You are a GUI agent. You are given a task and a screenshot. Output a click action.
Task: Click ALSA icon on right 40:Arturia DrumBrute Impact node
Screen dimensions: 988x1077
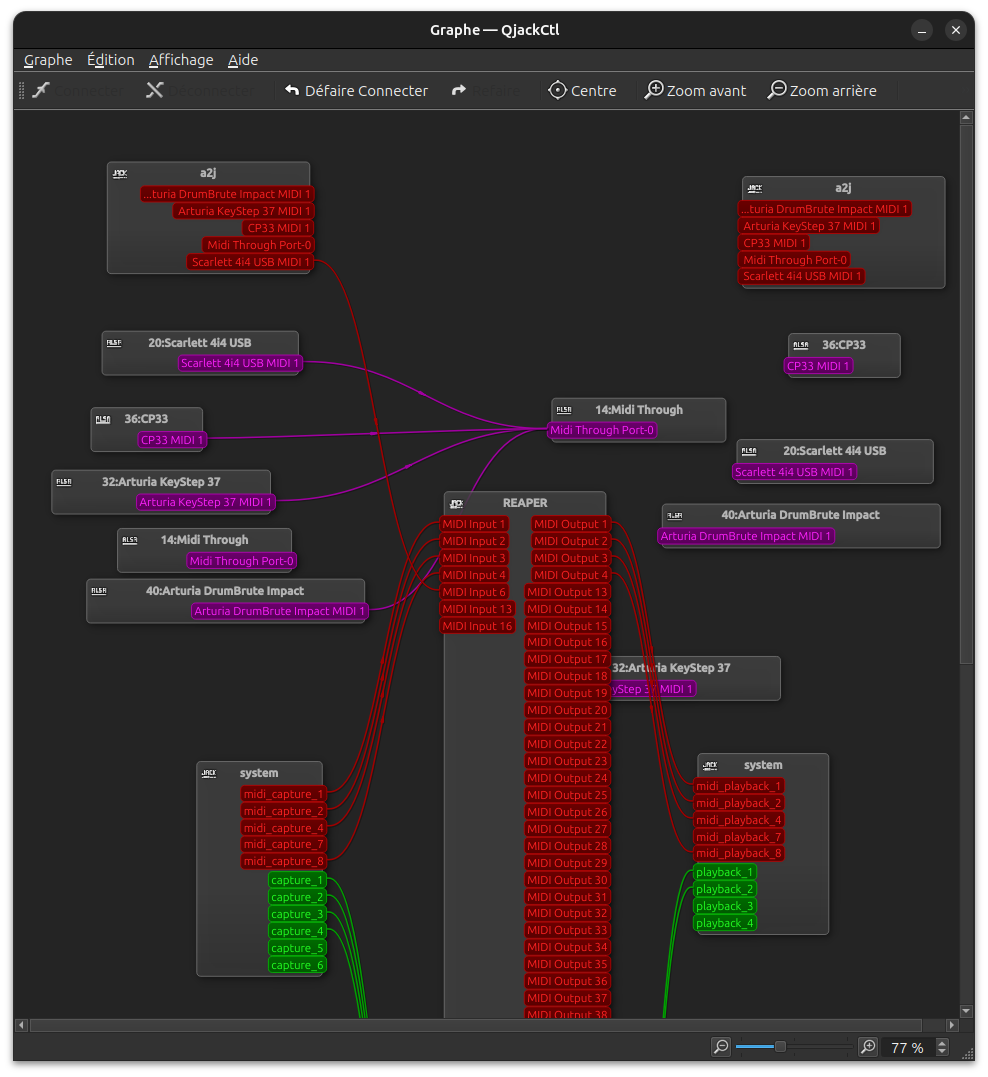pos(675,515)
